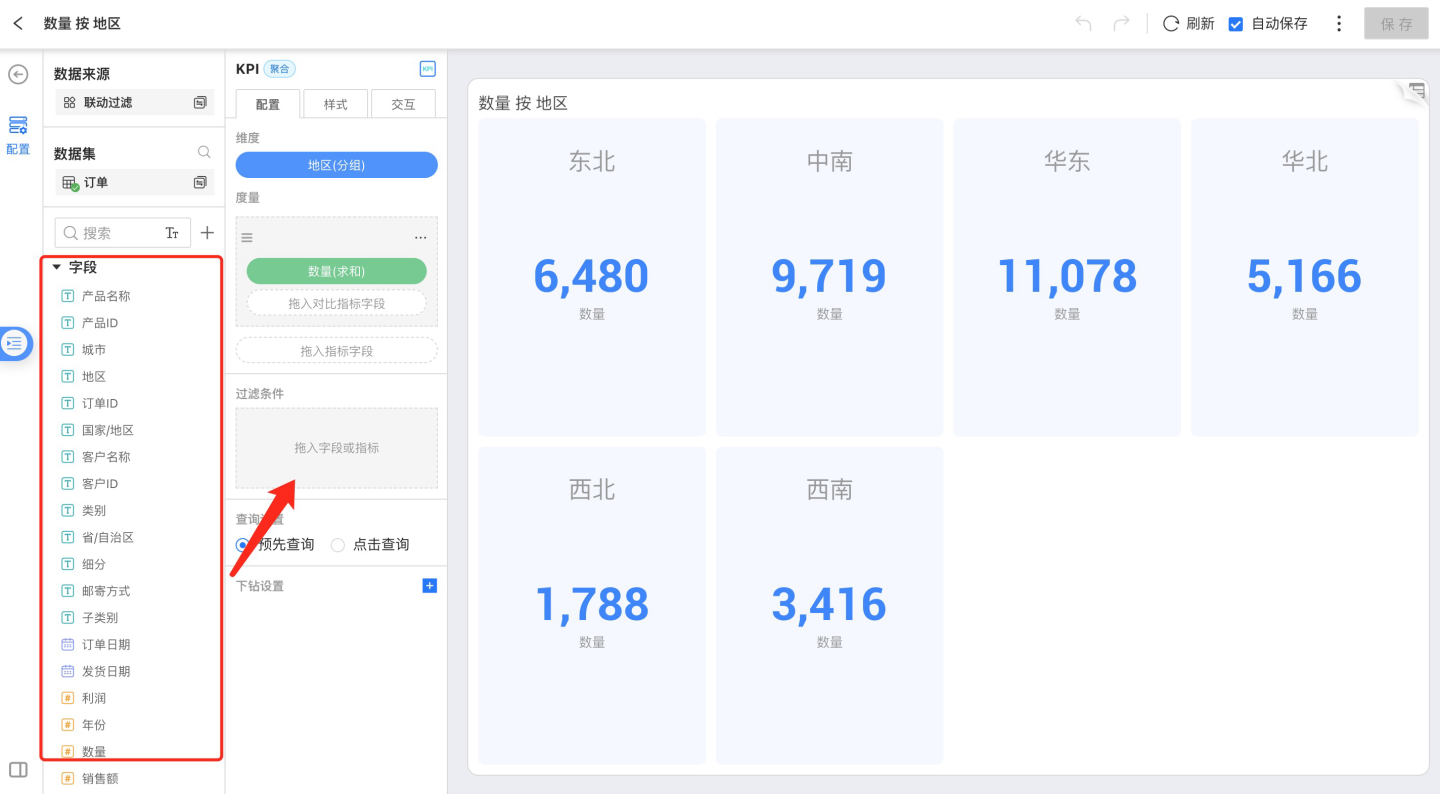Image resolution: width=1440 pixels, height=794 pixels.
Task: Click the back arrow in header
Action: 18,23
